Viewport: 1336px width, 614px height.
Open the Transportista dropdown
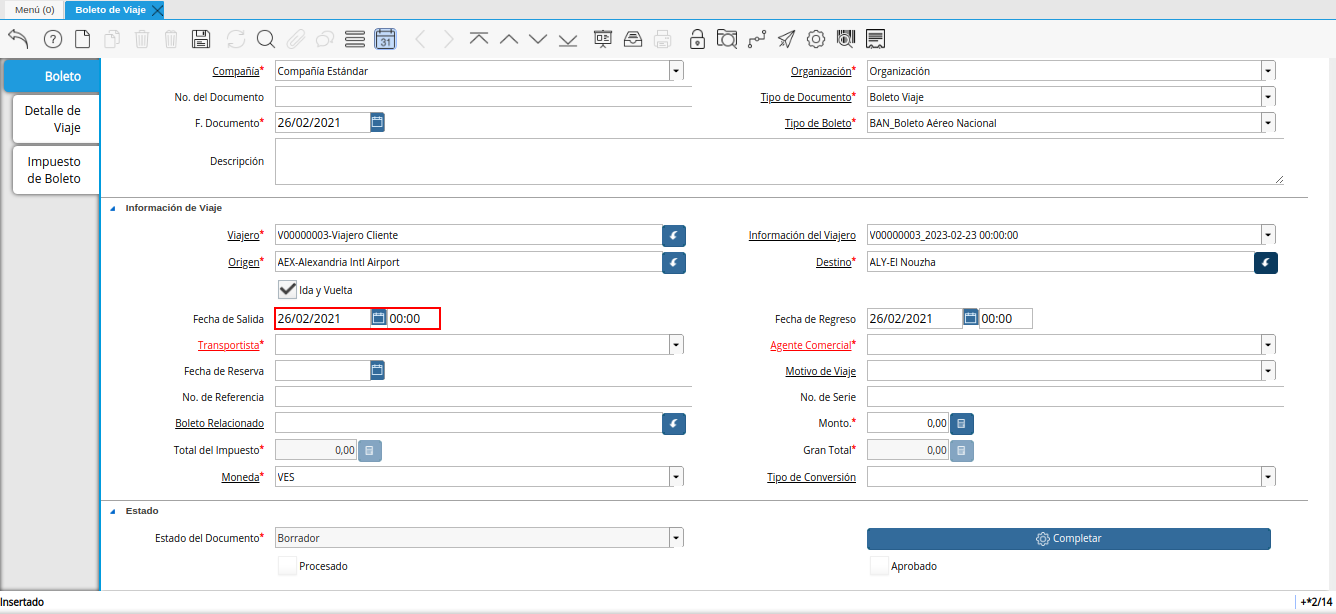click(x=676, y=345)
